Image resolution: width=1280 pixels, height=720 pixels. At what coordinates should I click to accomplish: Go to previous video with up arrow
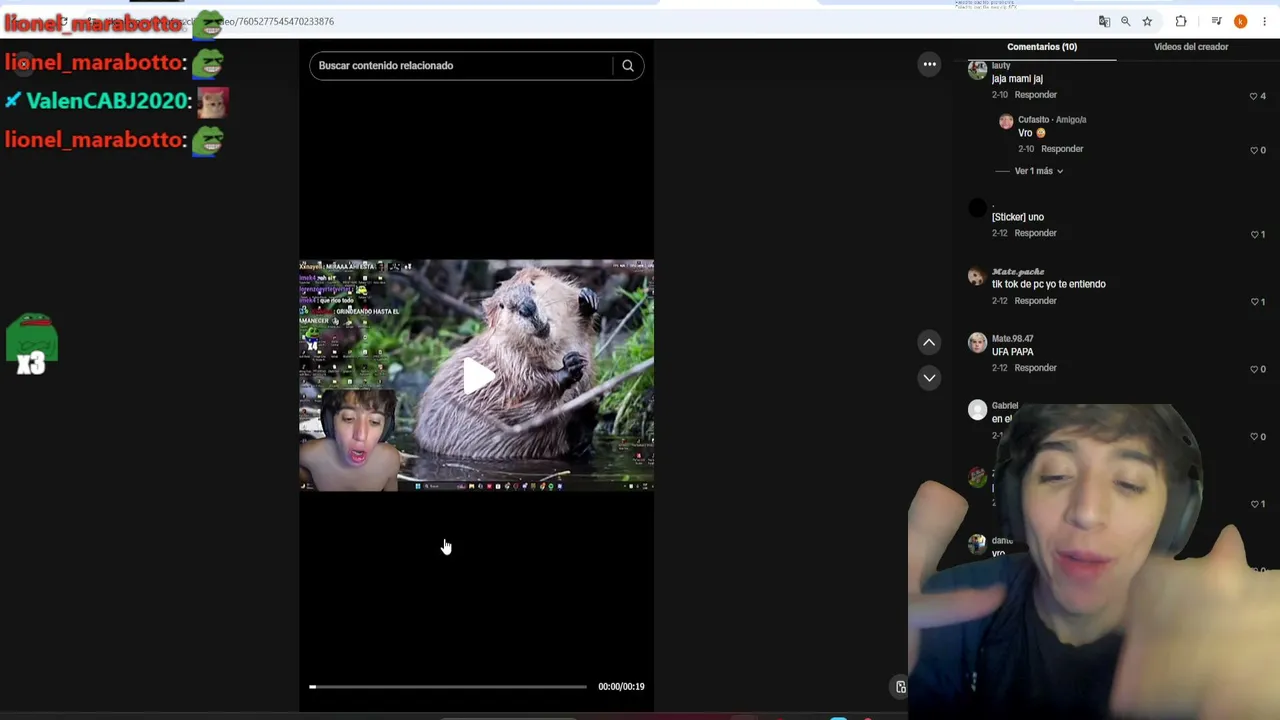[x=929, y=343]
